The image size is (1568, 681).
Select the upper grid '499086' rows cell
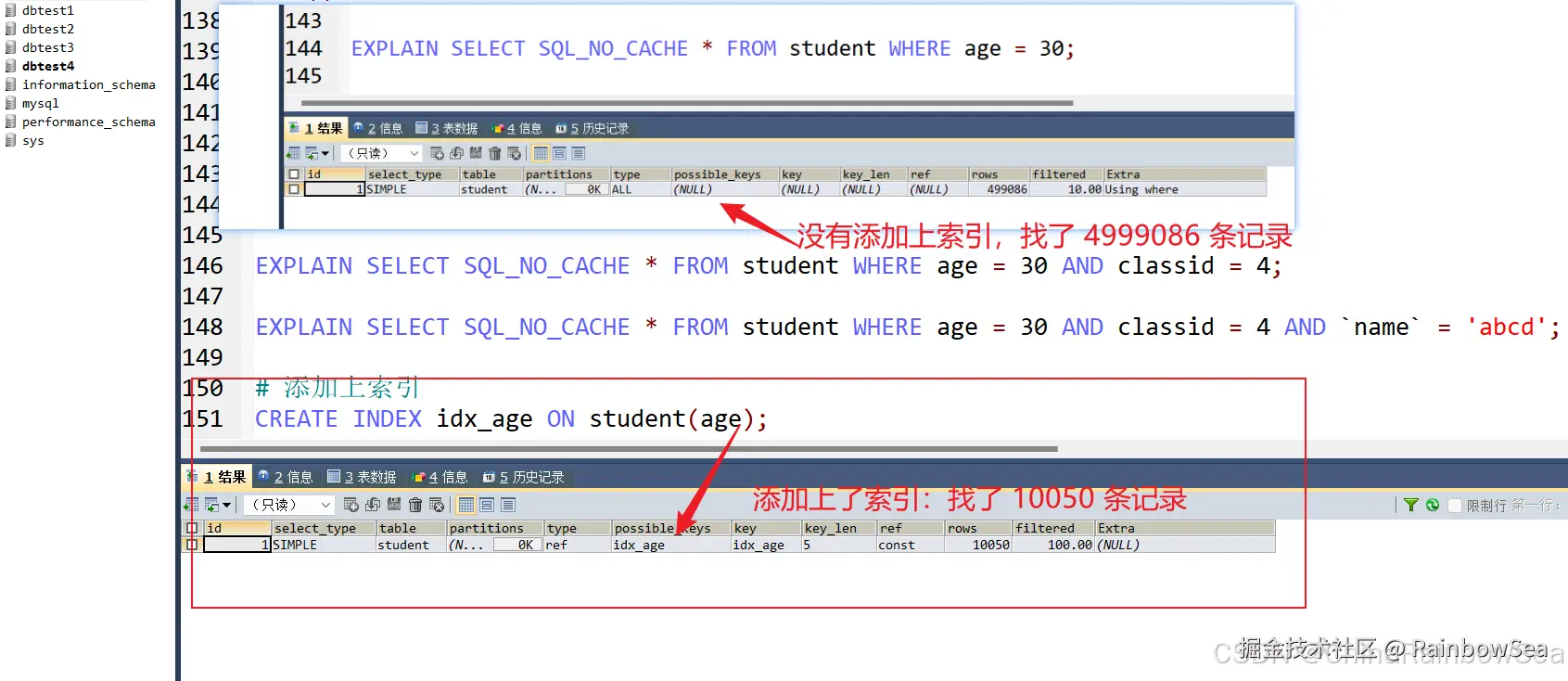(1000, 189)
